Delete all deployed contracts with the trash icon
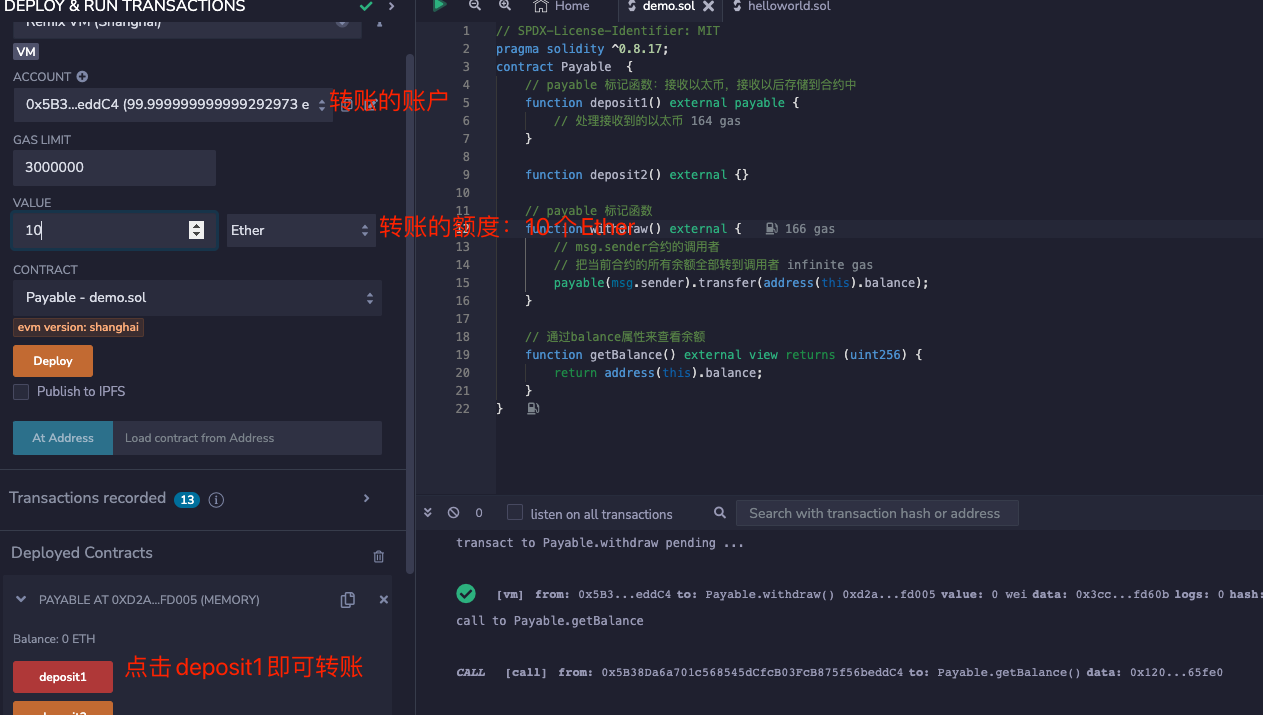 coord(379,556)
